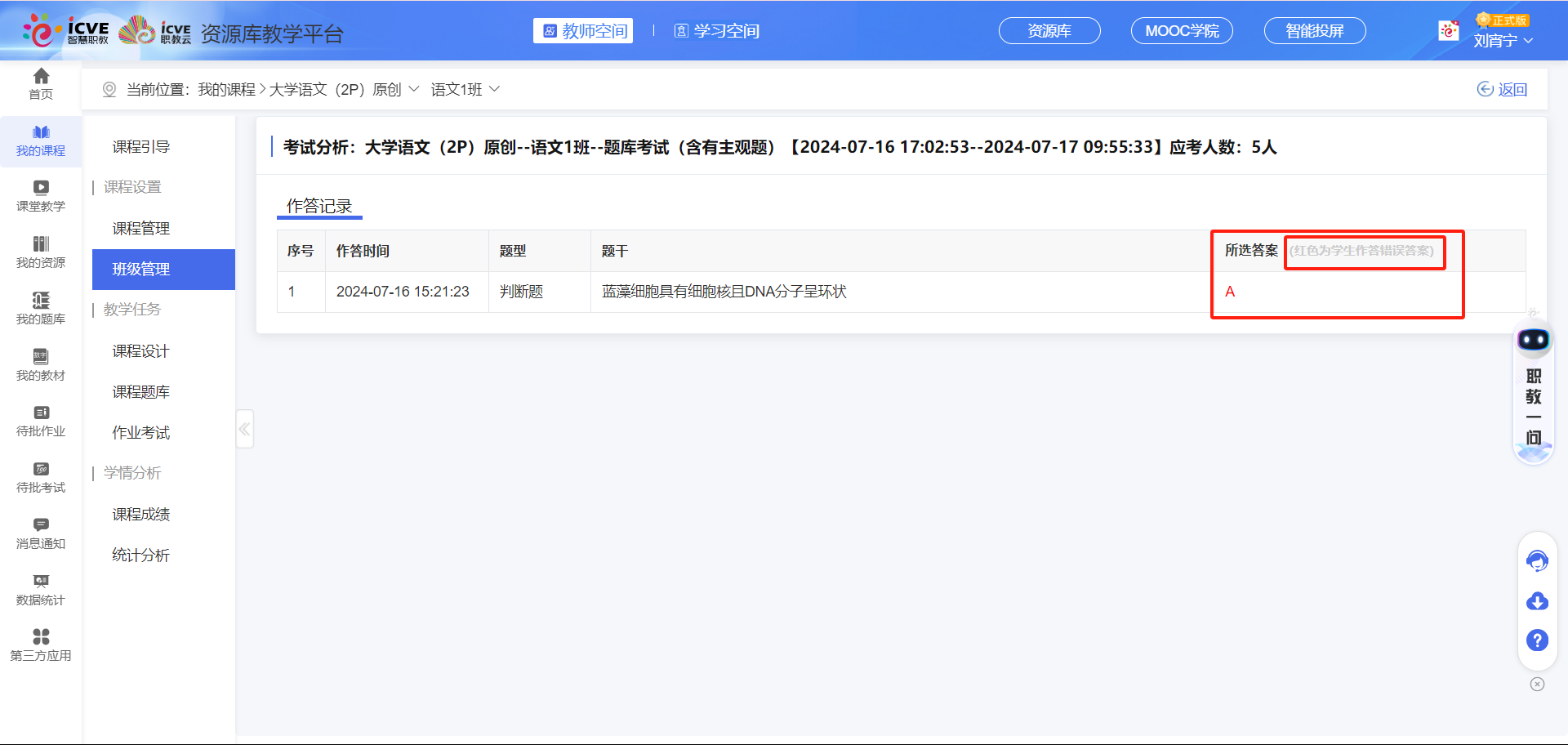The width and height of the screenshot is (1568, 745).
Task: Open the 刘宵宁 user account dropdown
Action: coord(1503,40)
